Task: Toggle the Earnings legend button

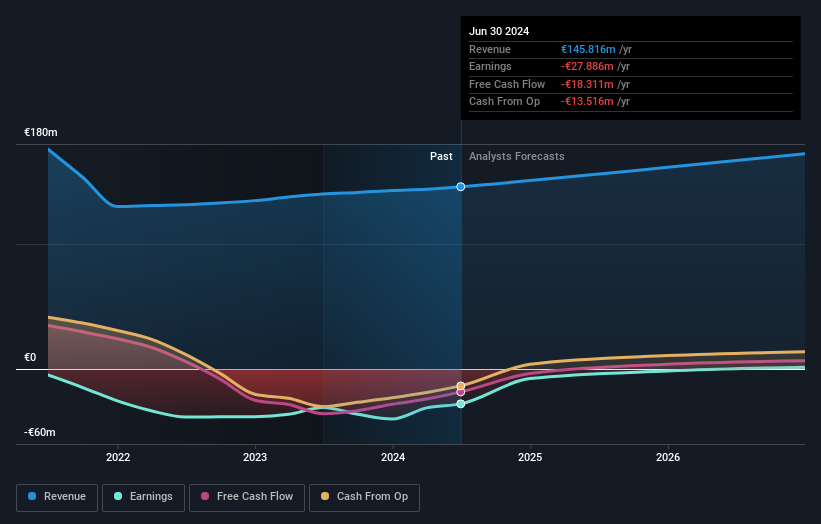Action: point(143,497)
